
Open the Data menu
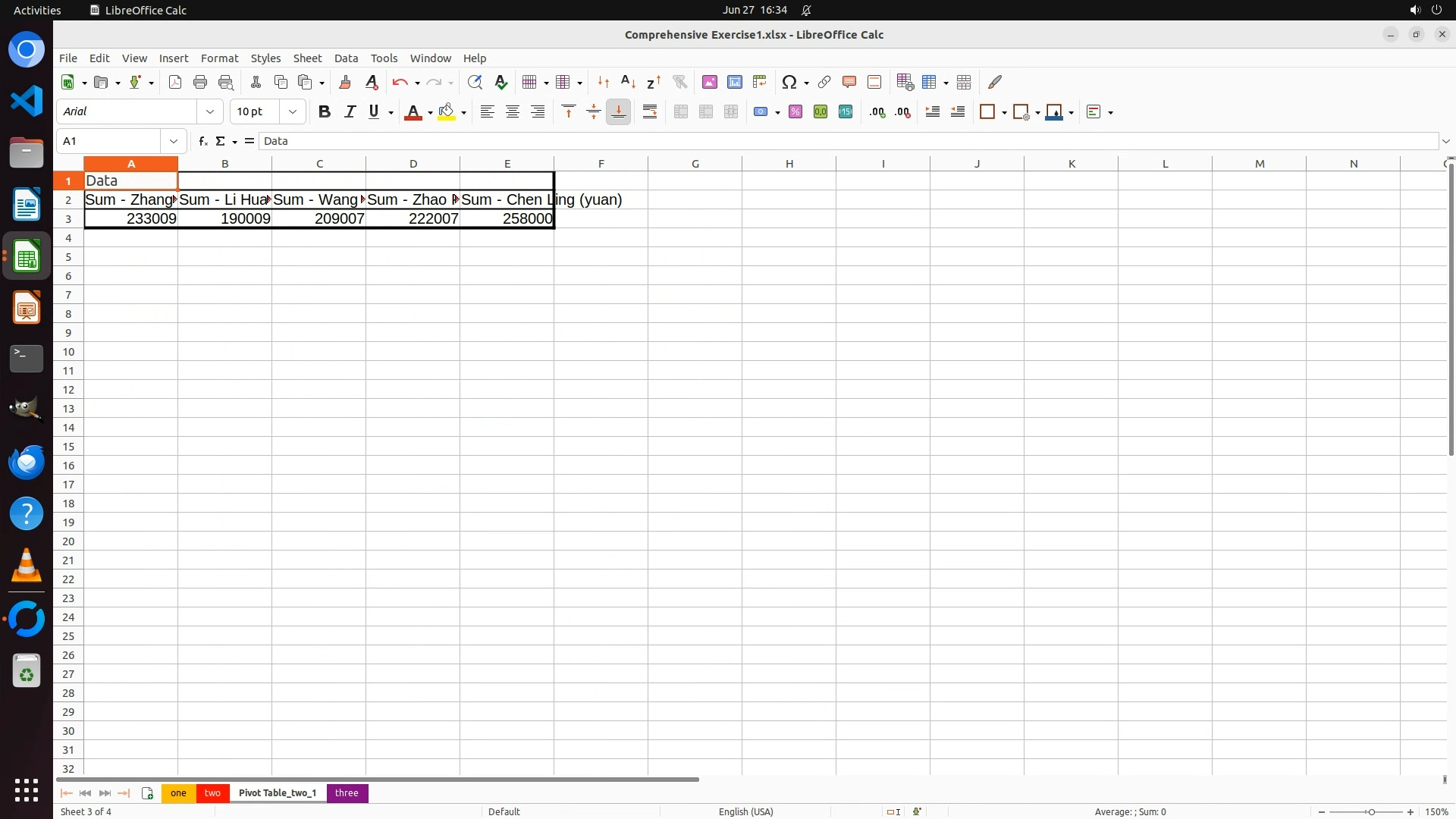(346, 58)
